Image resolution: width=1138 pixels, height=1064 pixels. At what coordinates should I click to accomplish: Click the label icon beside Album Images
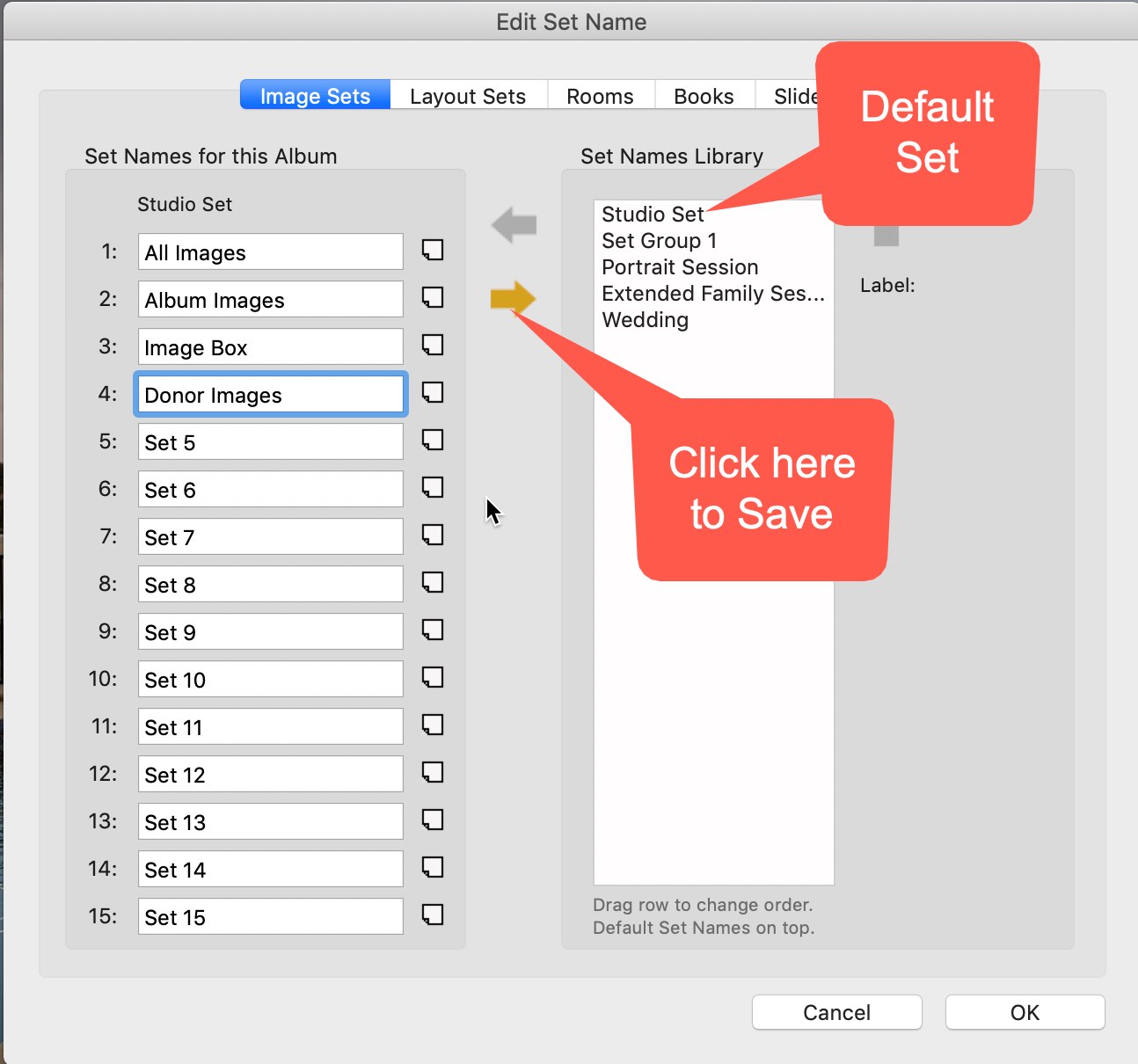coord(432,298)
